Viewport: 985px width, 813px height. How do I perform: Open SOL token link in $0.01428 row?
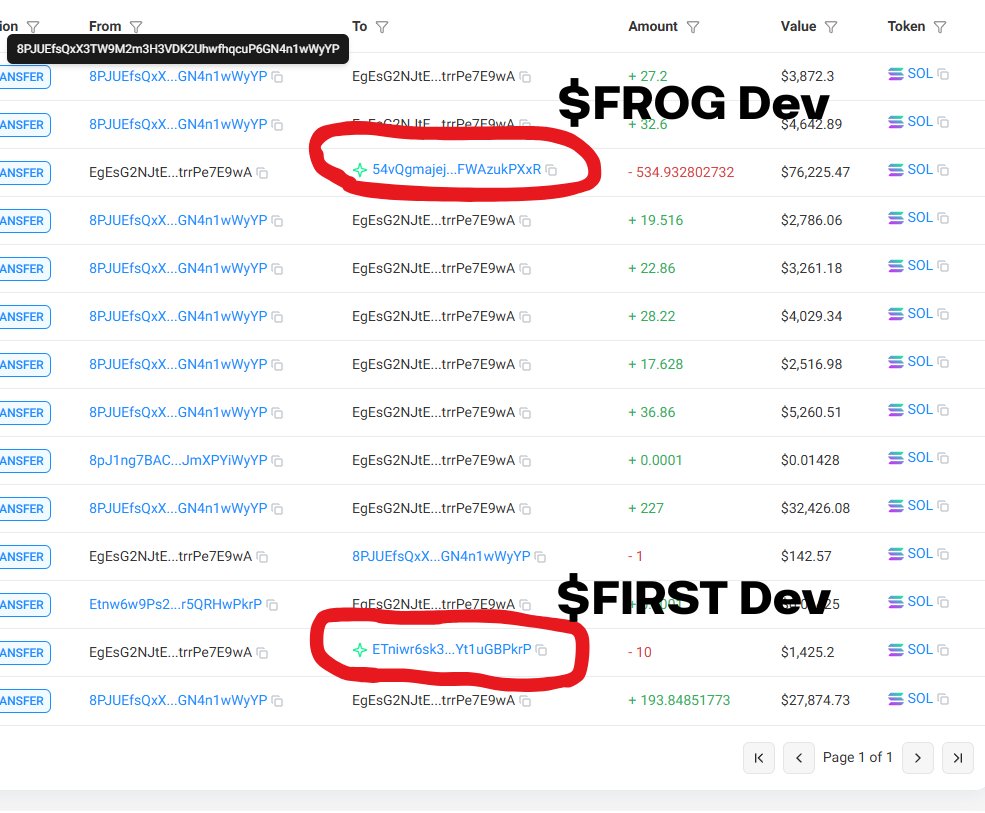tap(920, 458)
